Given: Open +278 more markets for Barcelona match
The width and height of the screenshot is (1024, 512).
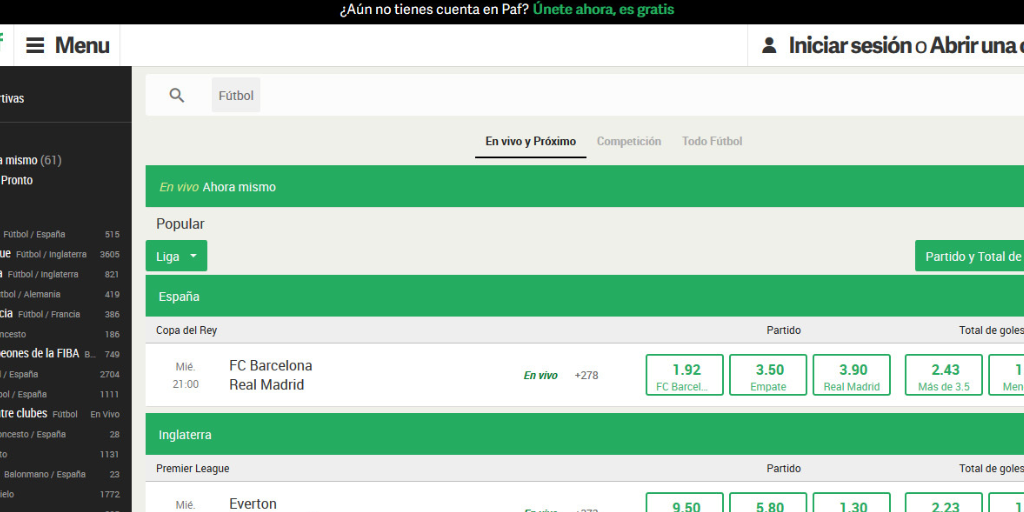Looking at the screenshot, I should tap(586, 376).
